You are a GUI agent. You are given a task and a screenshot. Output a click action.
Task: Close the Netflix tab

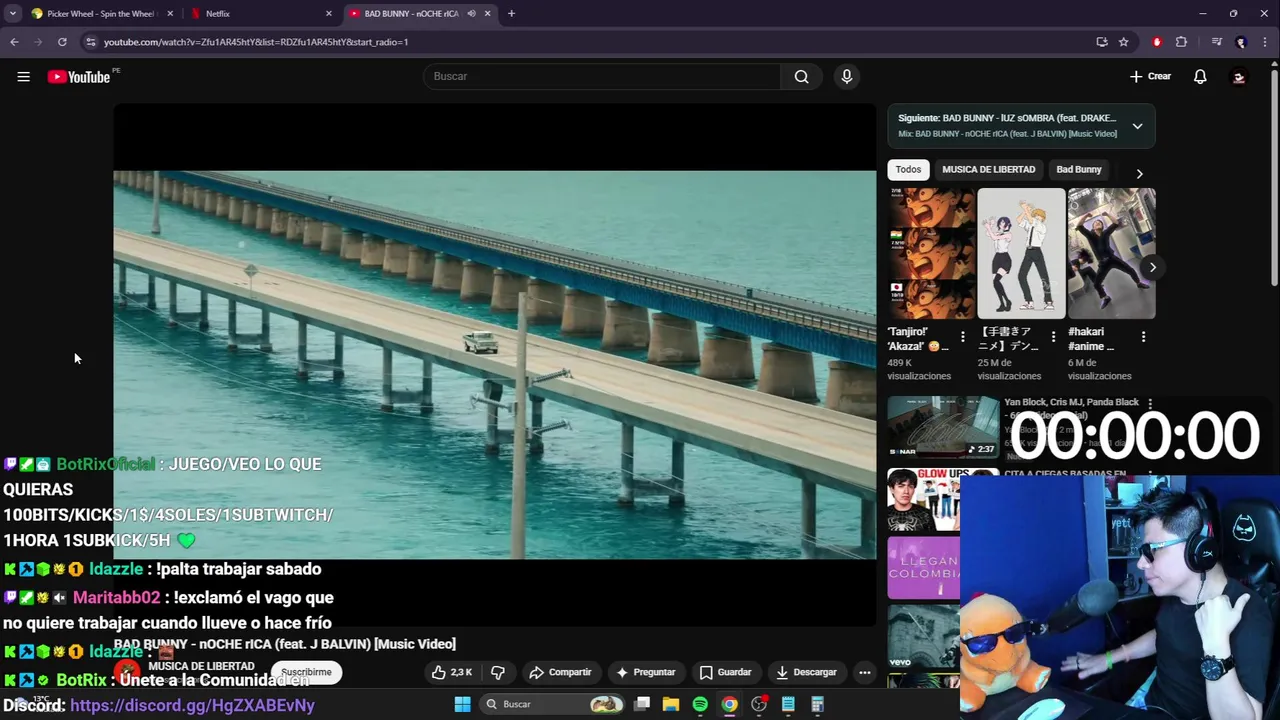tap(329, 14)
